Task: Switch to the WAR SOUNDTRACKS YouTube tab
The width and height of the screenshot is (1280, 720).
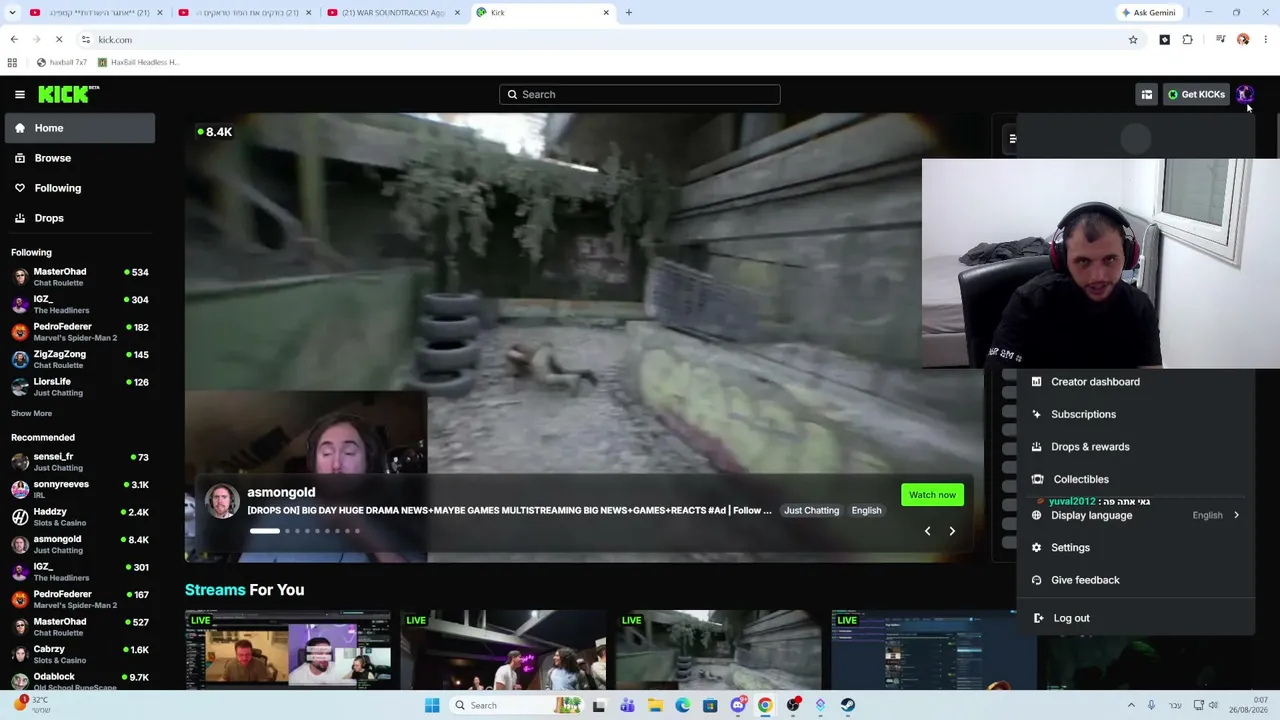Action: point(393,13)
